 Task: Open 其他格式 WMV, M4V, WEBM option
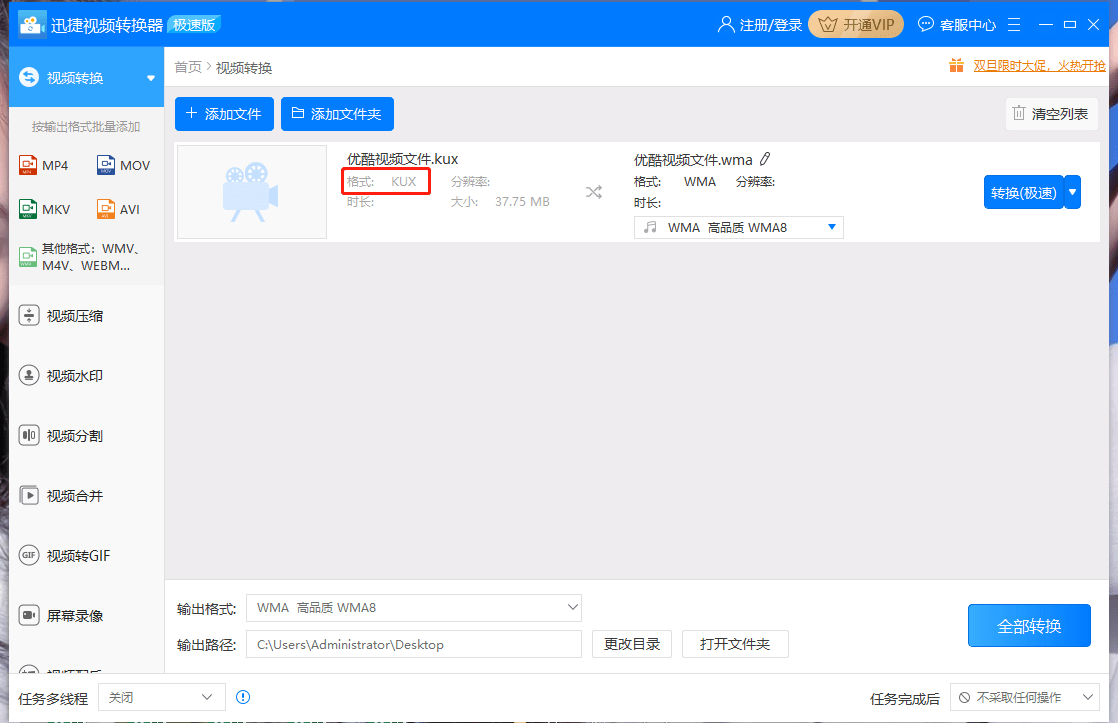click(80, 257)
